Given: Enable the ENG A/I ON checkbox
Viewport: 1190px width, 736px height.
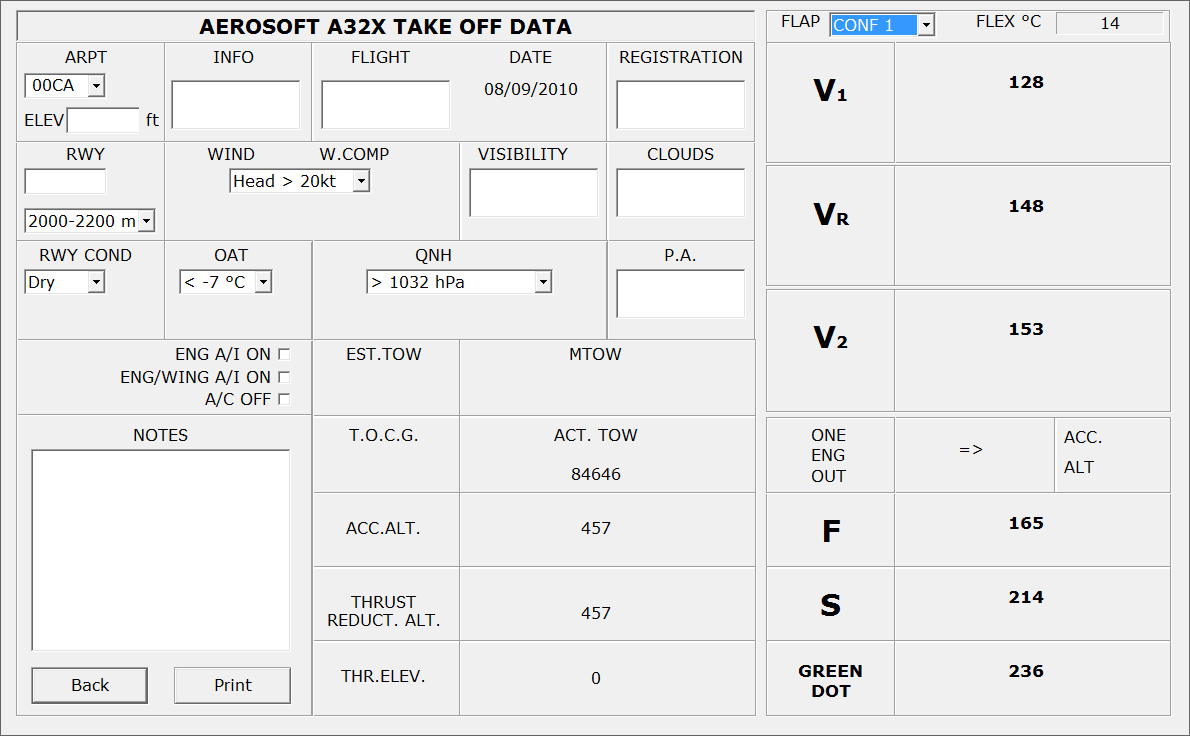Looking at the screenshot, I should click(284, 353).
